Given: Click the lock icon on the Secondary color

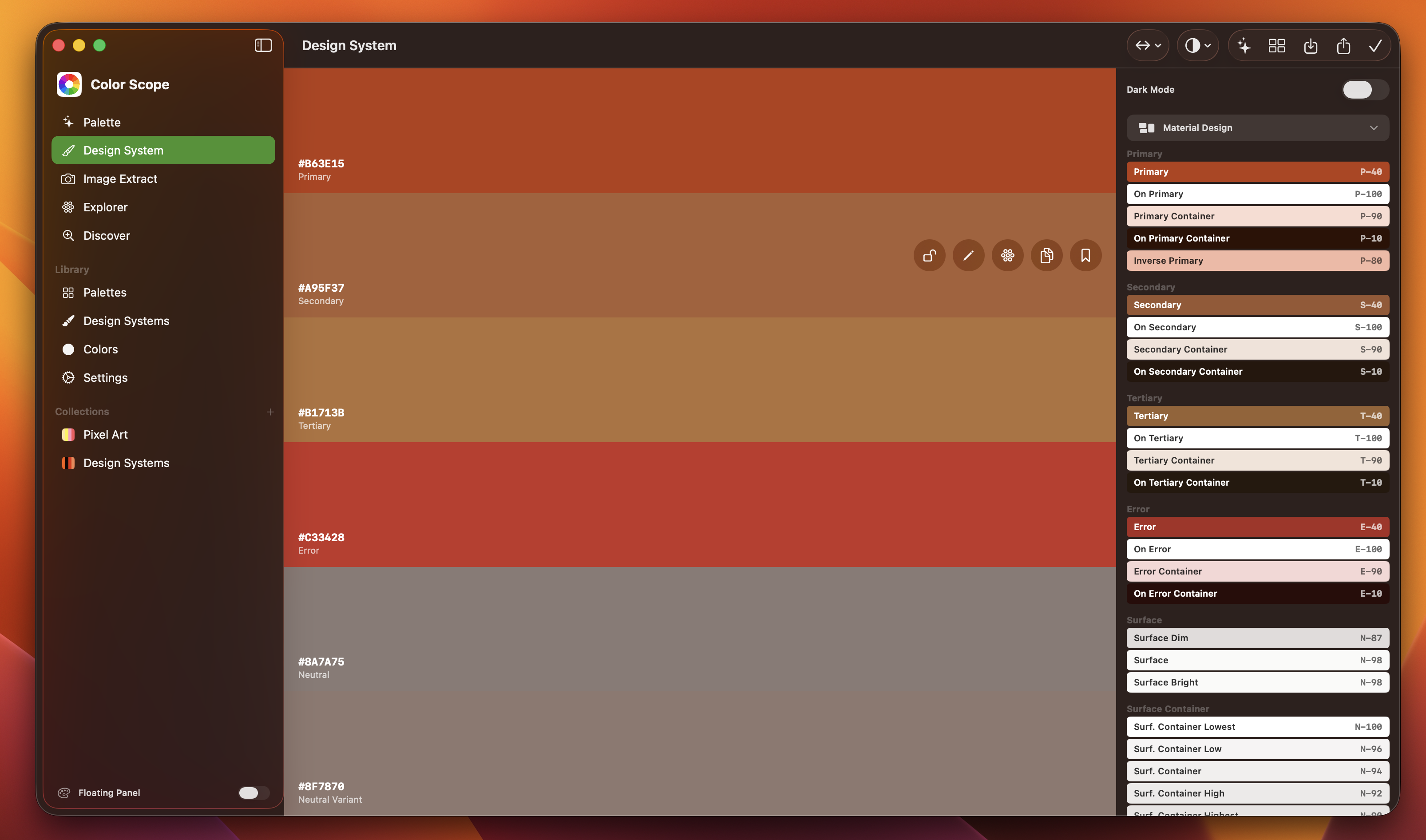Looking at the screenshot, I should (929, 255).
